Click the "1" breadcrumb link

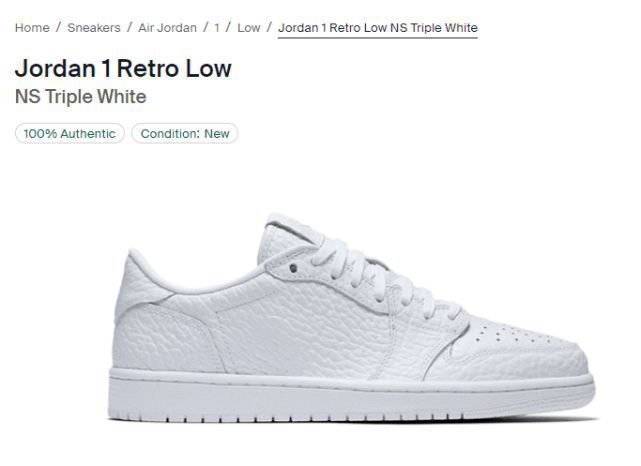pyautogui.click(x=217, y=27)
